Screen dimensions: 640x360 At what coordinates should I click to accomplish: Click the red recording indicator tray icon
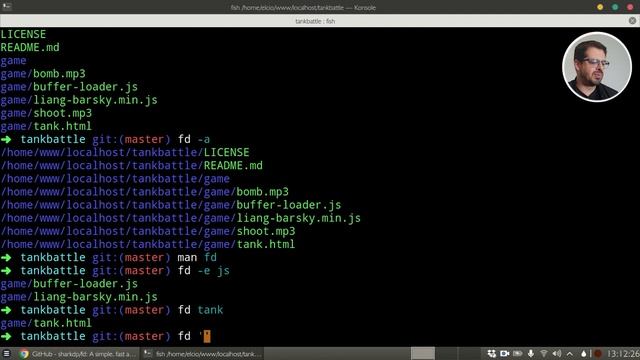[598, 353]
